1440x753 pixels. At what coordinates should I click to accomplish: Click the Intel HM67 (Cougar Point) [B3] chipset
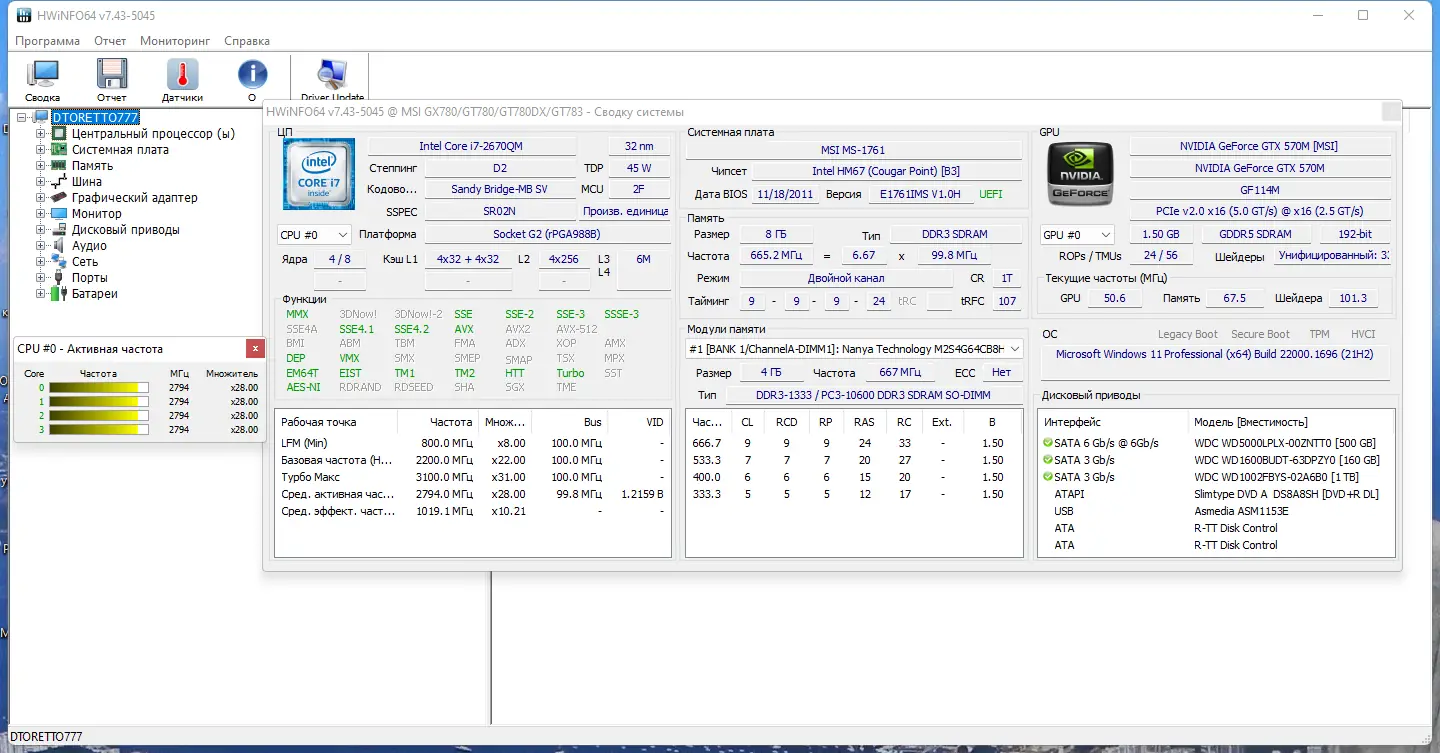tap(886, 172)
